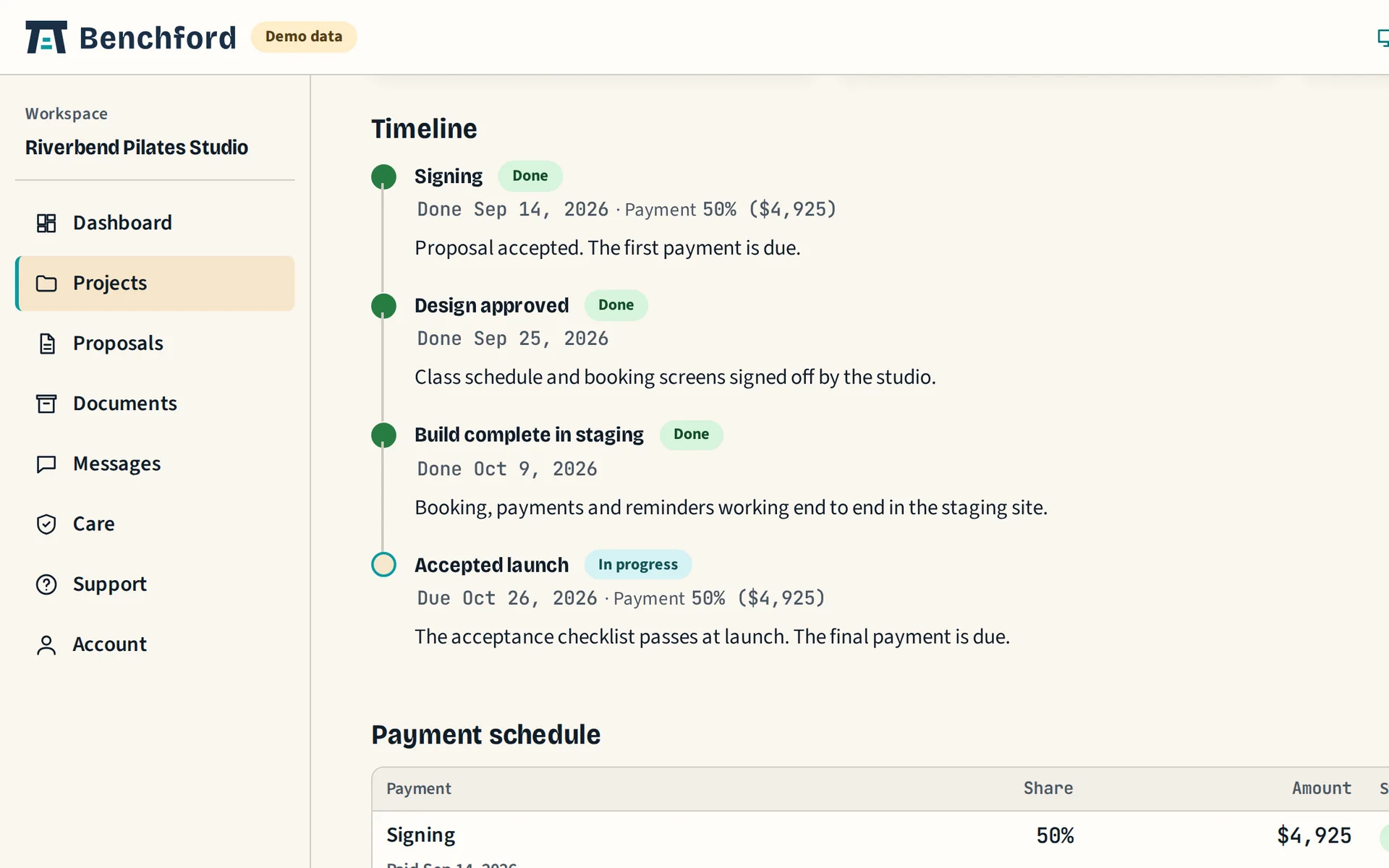Click the Design approved milestone marker dot
The height and width of the screenshot is (868, 1389).
coord(383,306)
